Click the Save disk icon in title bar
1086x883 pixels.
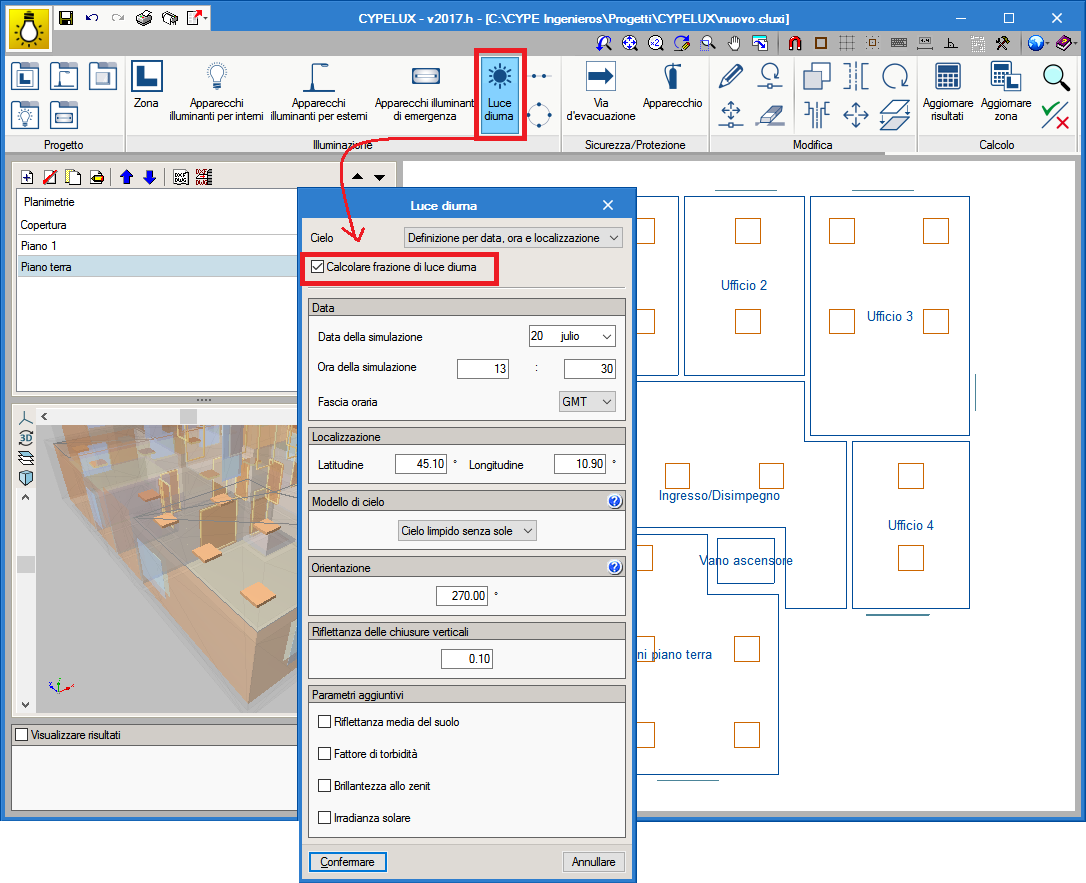(66, 18)
